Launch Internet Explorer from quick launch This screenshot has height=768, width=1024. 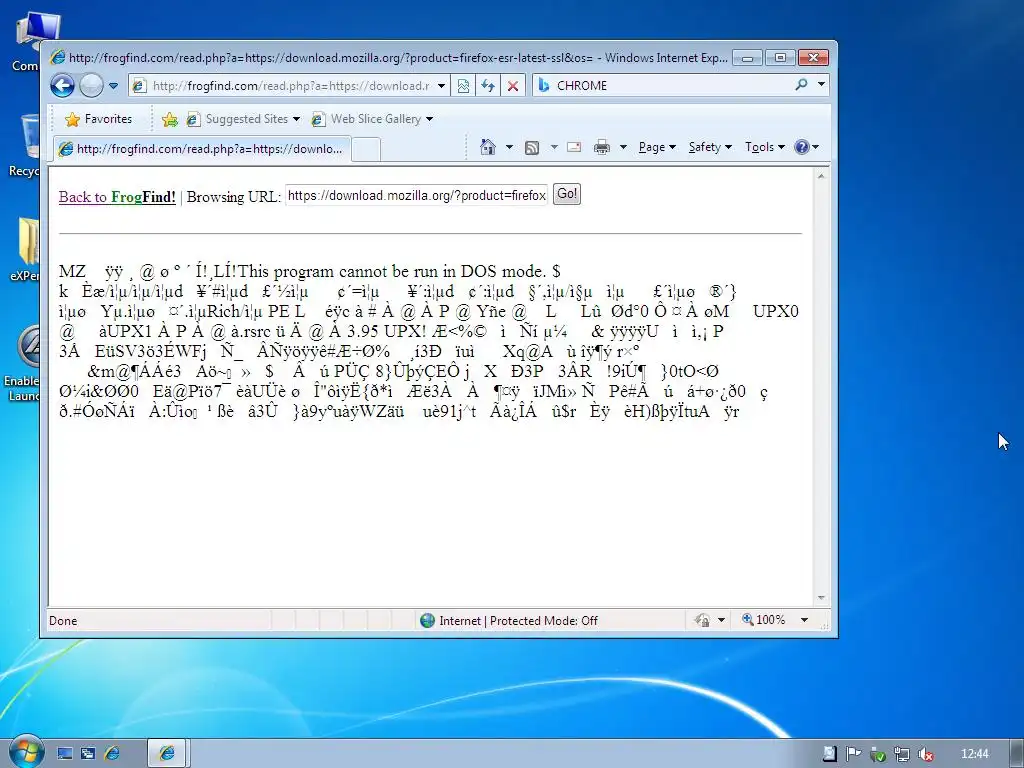pyautogui.click(x=112, y=754)
